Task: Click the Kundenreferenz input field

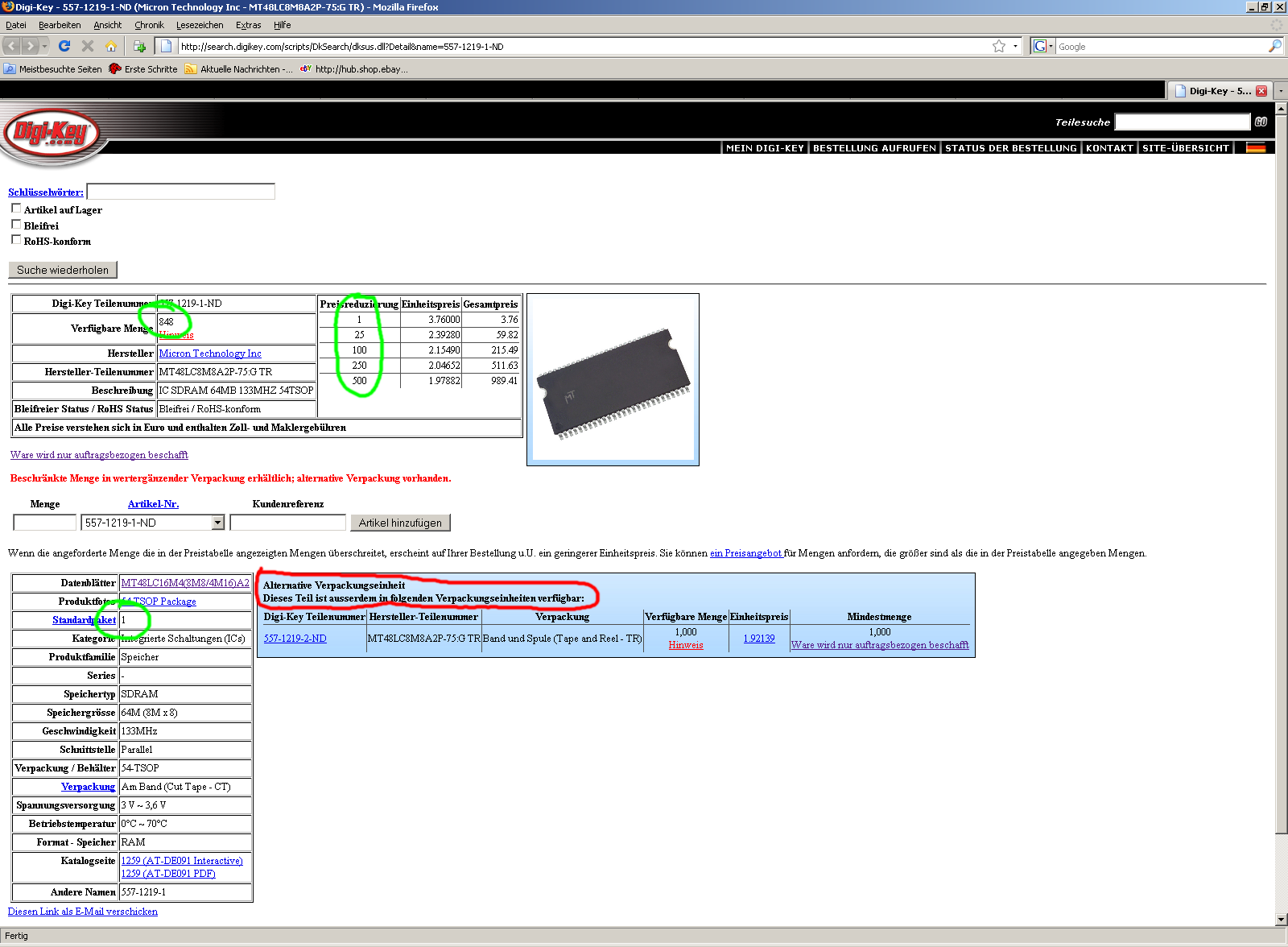Action: (287, 523)
